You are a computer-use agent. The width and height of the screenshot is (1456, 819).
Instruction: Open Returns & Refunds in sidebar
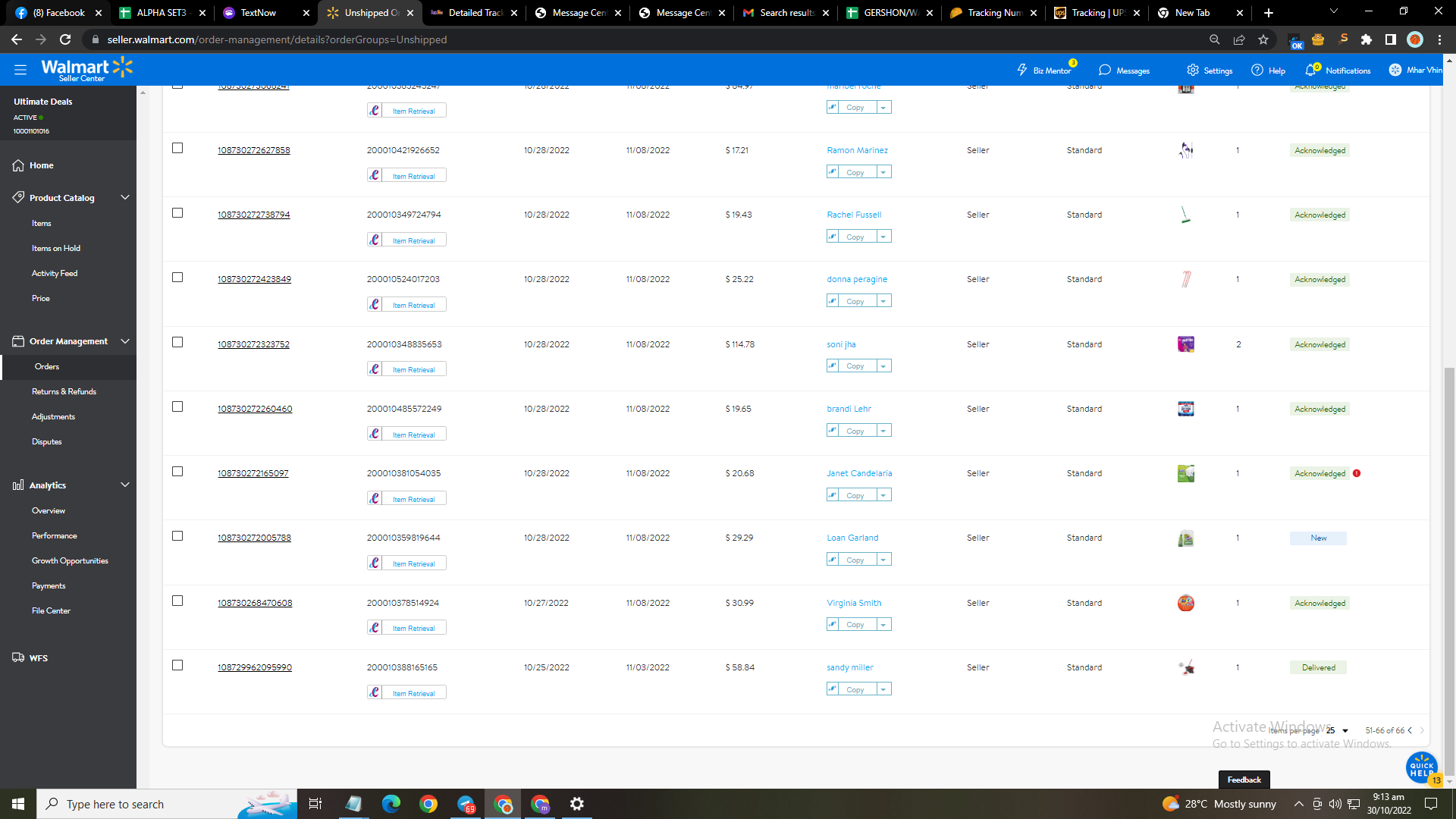pyautogui.click(x=64, y=391)
